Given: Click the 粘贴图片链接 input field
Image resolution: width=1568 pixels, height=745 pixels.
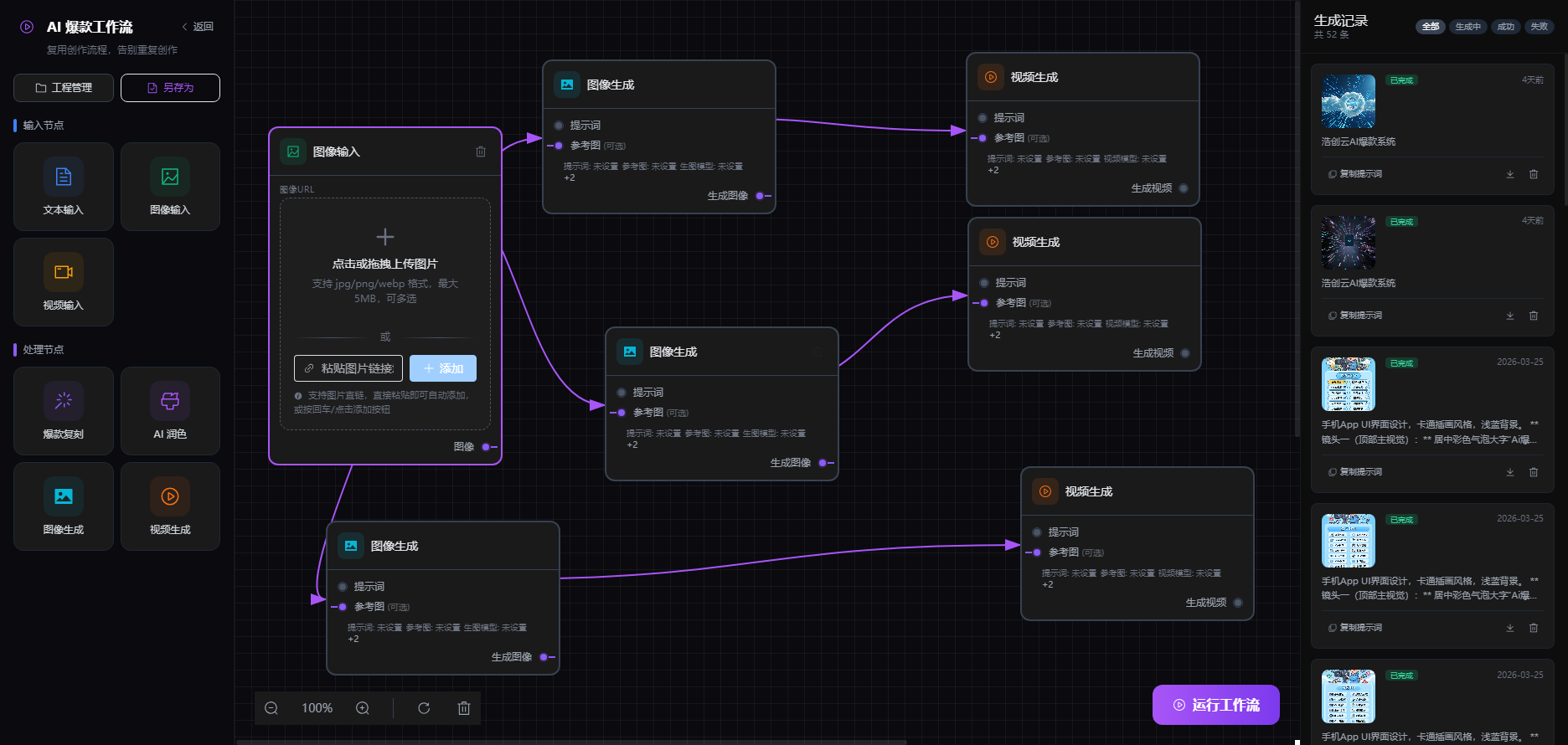Looking at the screenshot, I should (x=348, y=368).
